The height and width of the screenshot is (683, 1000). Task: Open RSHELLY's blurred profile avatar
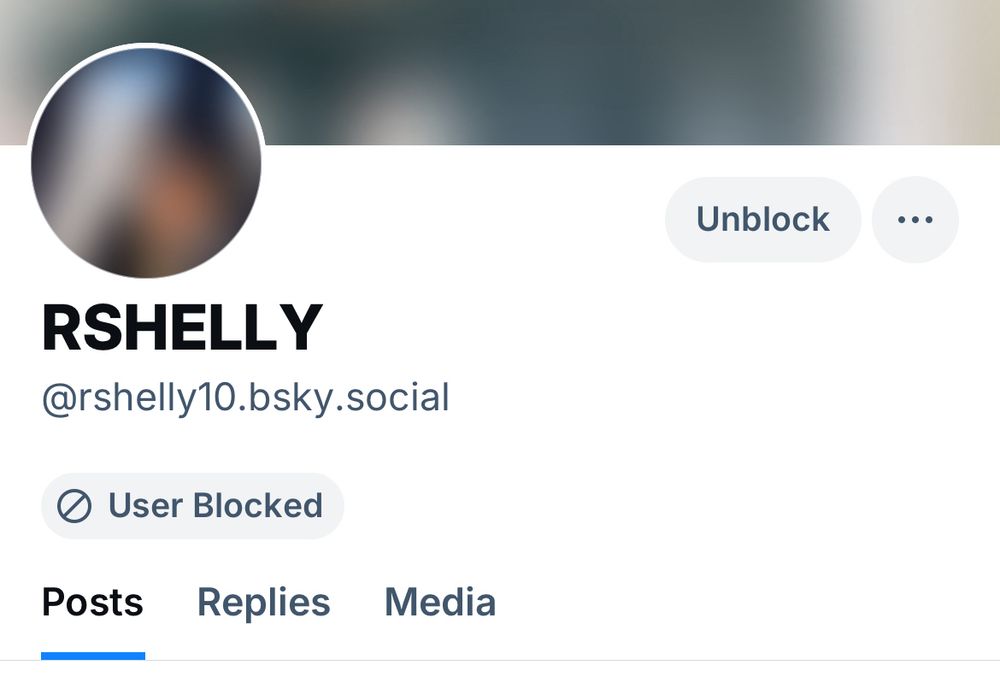point(146,162)
